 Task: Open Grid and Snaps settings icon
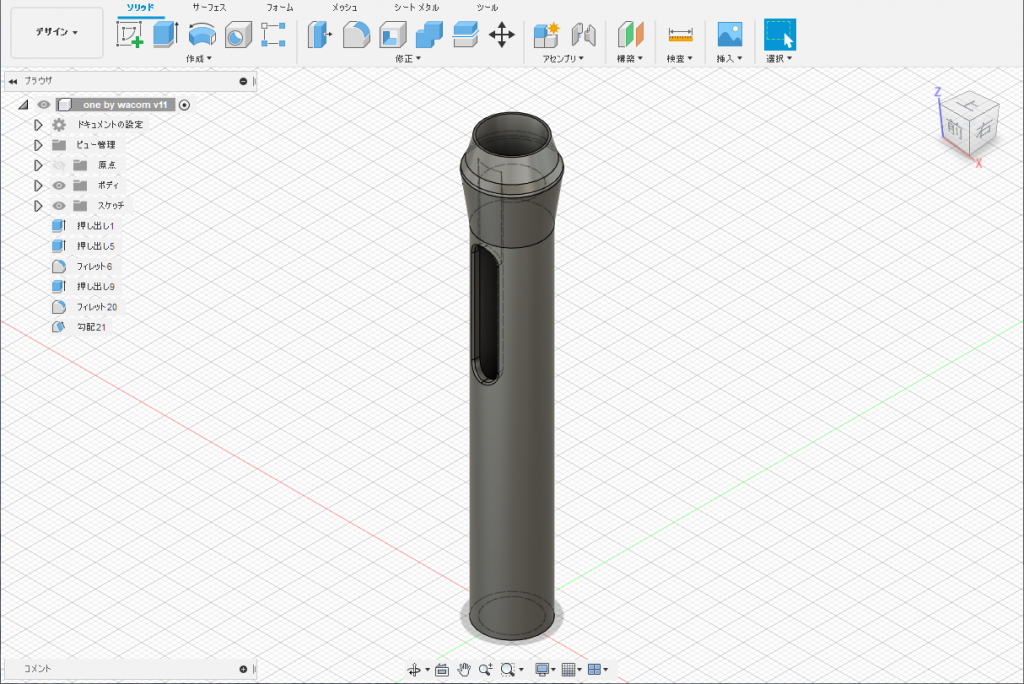pyautogui.click(x=568, y=670)
